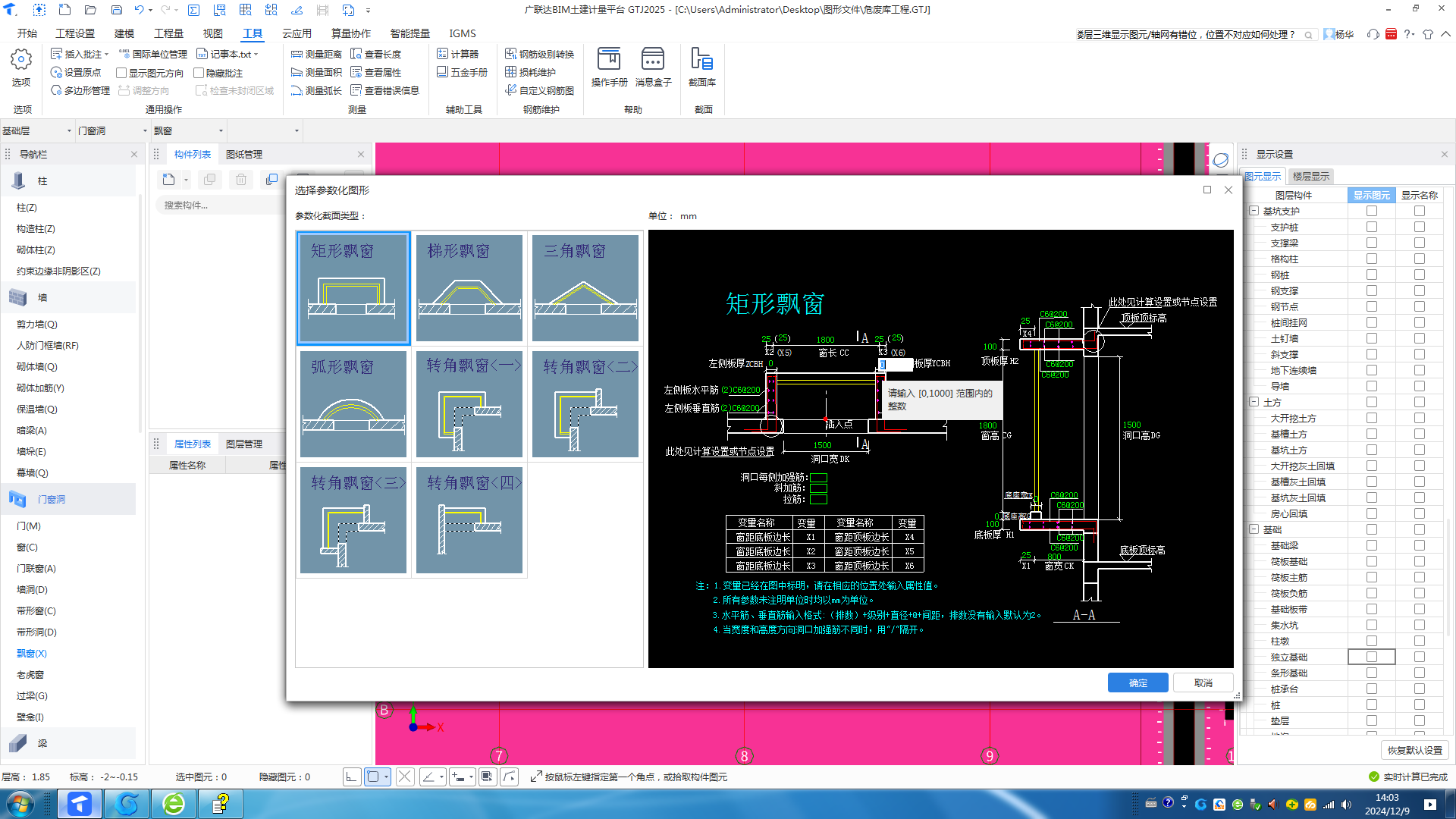The width and height of the screenshot is (1456, 819).
Task: Check 显示图元 box for 筏板基础
Action: 1371,561
